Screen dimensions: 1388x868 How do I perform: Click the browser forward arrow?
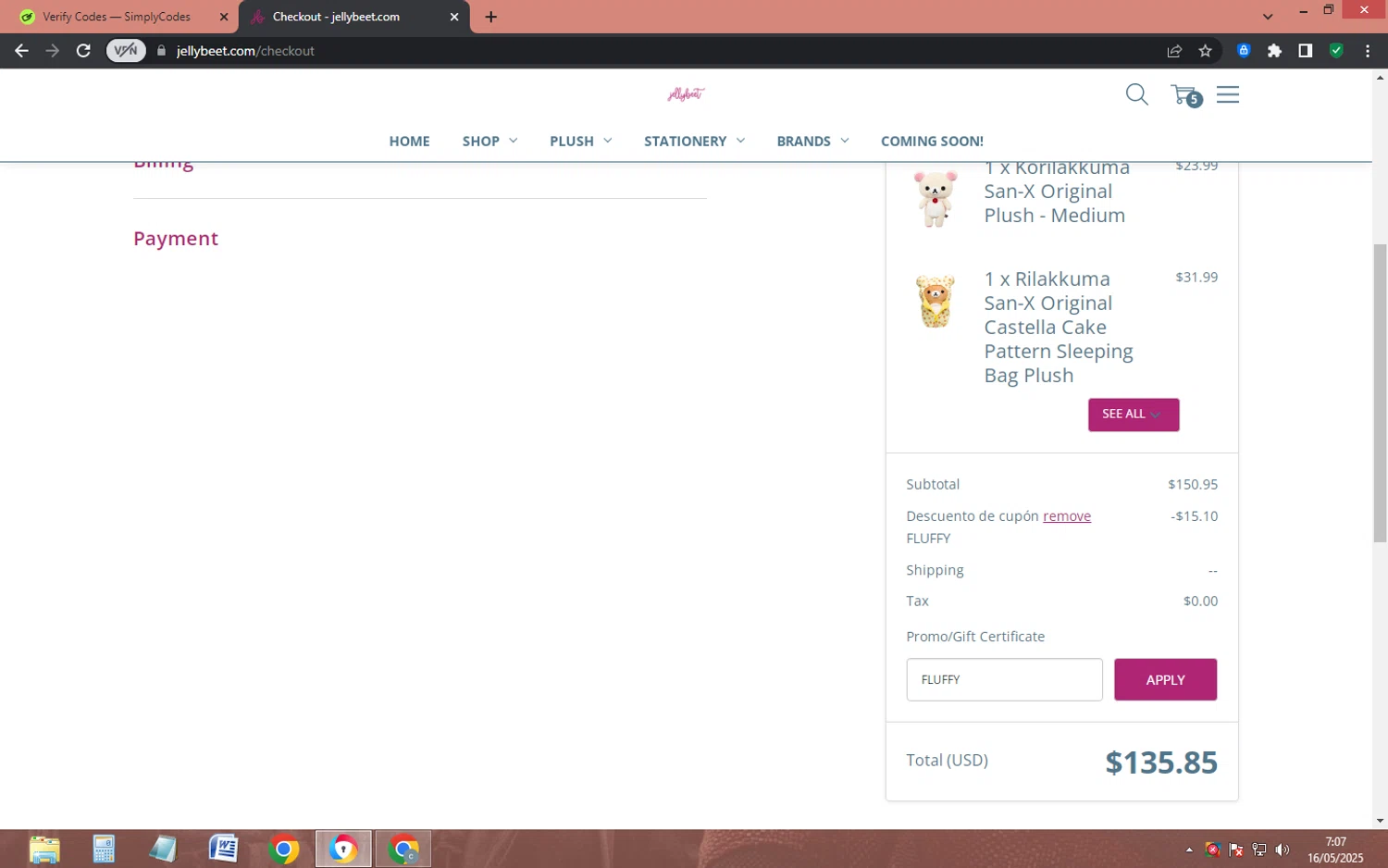(53, 51)
